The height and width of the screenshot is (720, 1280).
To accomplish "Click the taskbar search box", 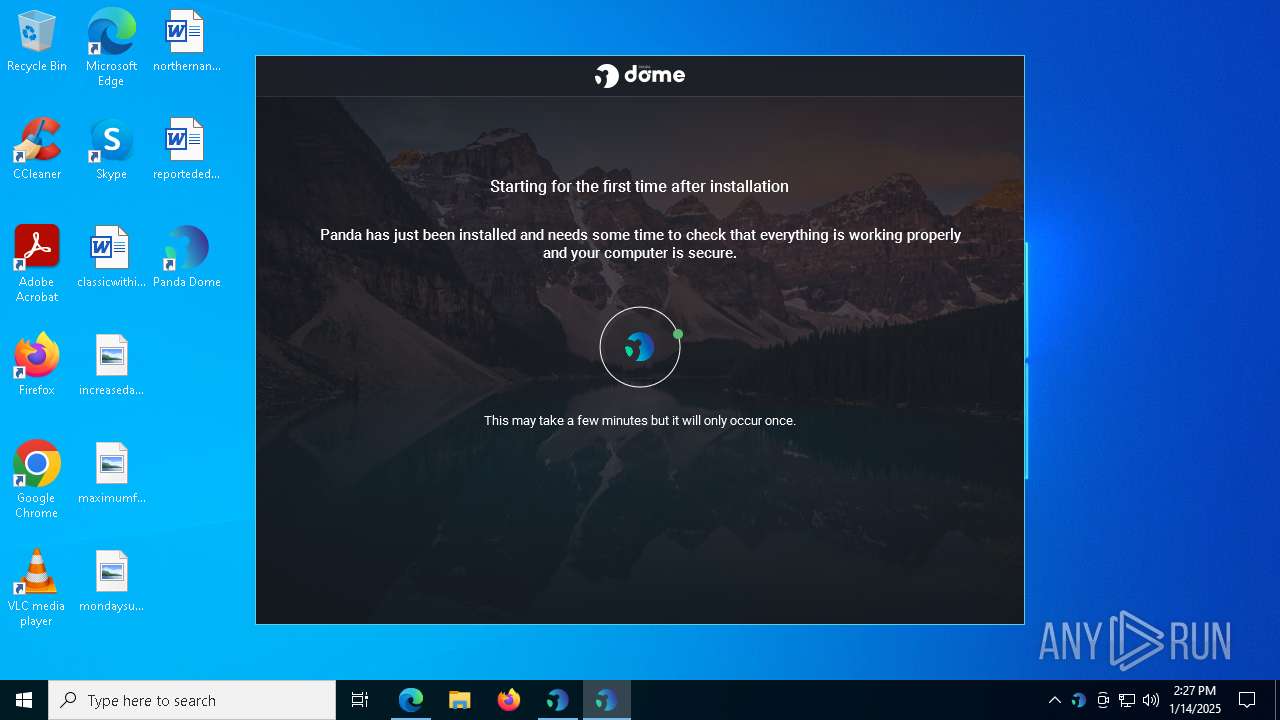I will click(192, 700).
